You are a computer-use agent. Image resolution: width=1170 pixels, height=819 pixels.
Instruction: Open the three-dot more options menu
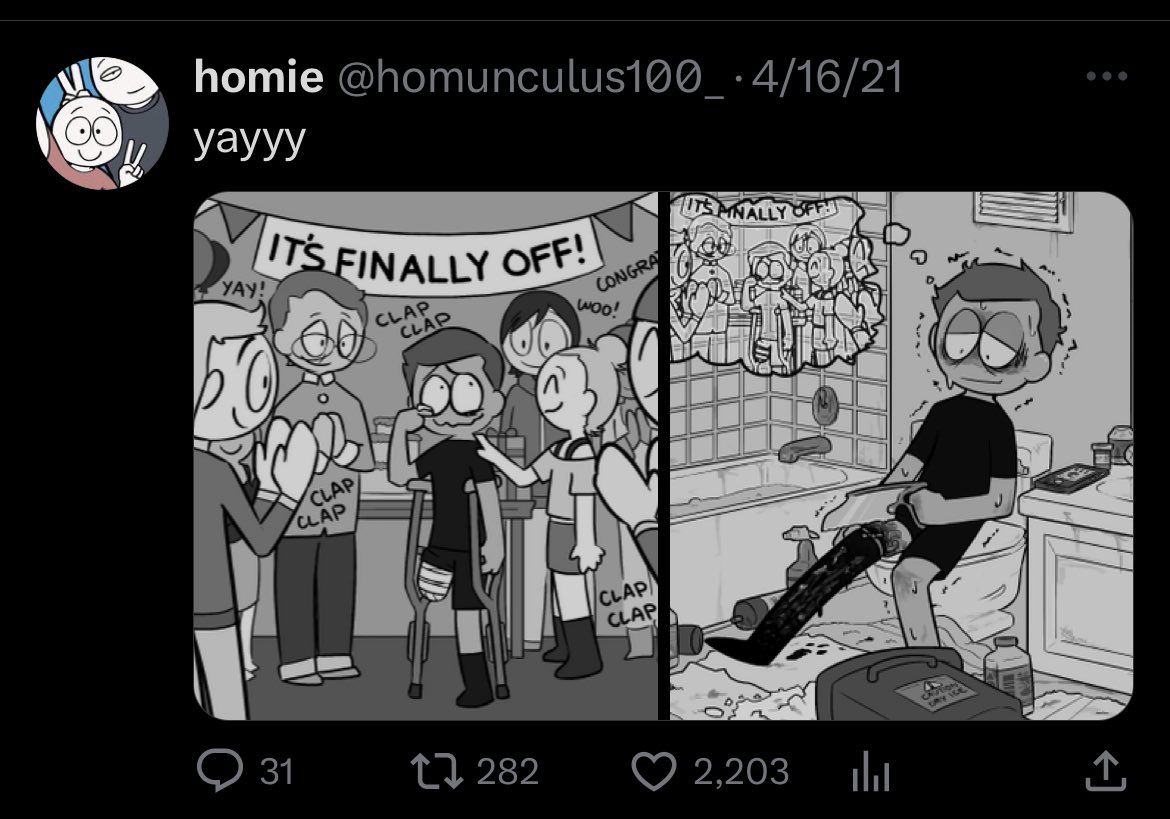[x=1107, y=76]
